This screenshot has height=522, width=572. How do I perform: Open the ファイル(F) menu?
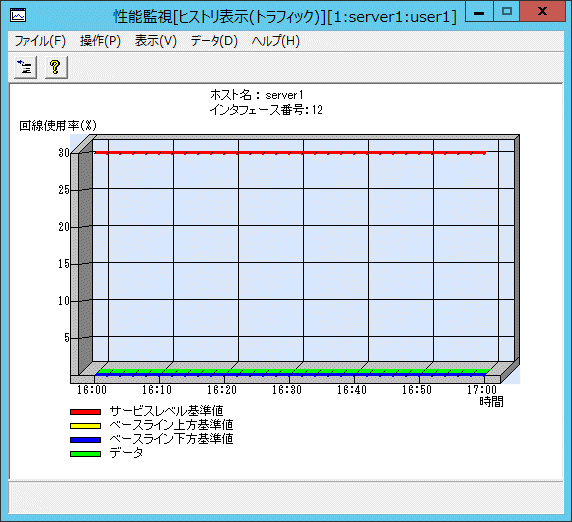pos(40,40)
